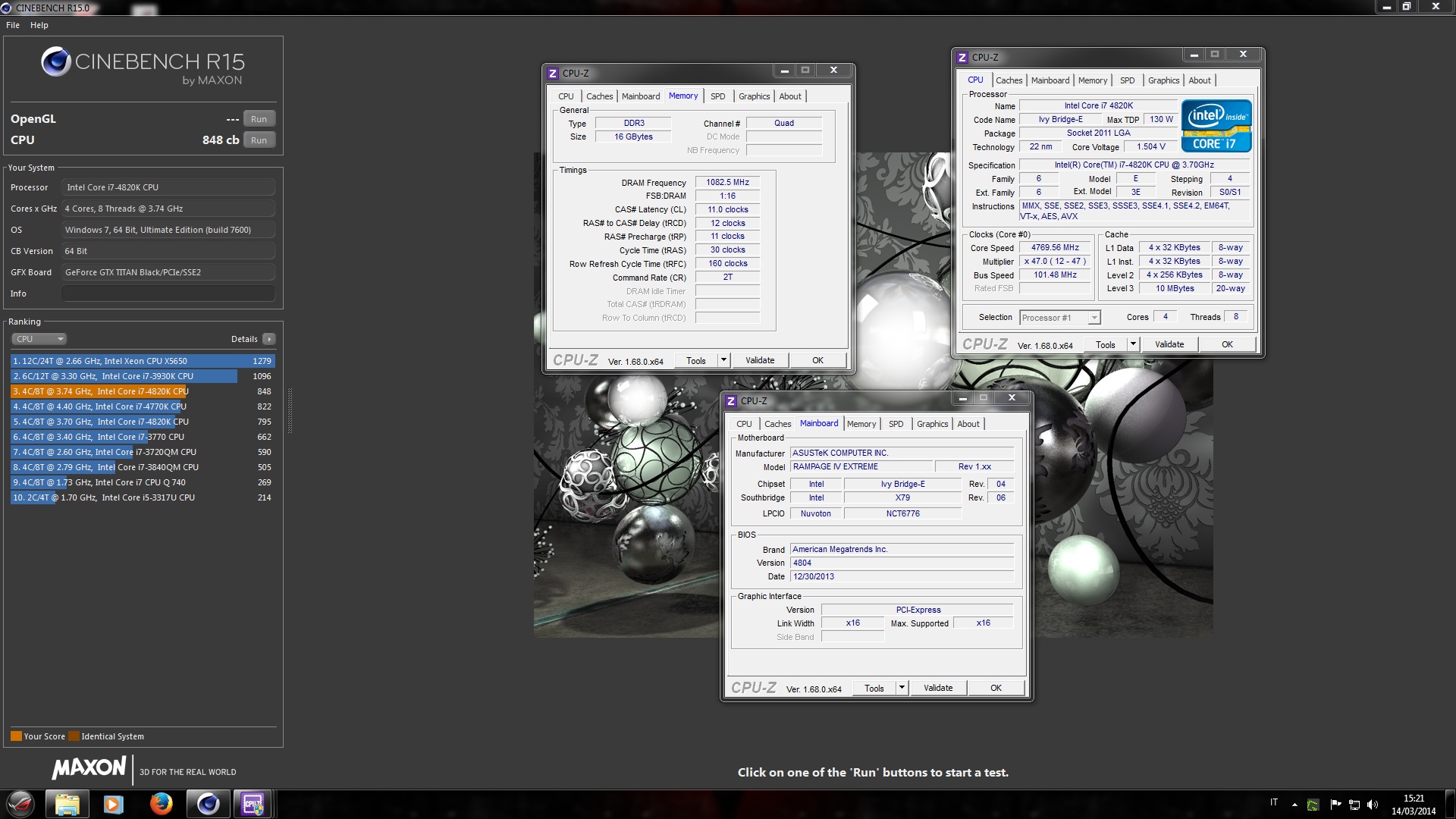Open Action Center flag icon in tray

[x=1335, y=805]
